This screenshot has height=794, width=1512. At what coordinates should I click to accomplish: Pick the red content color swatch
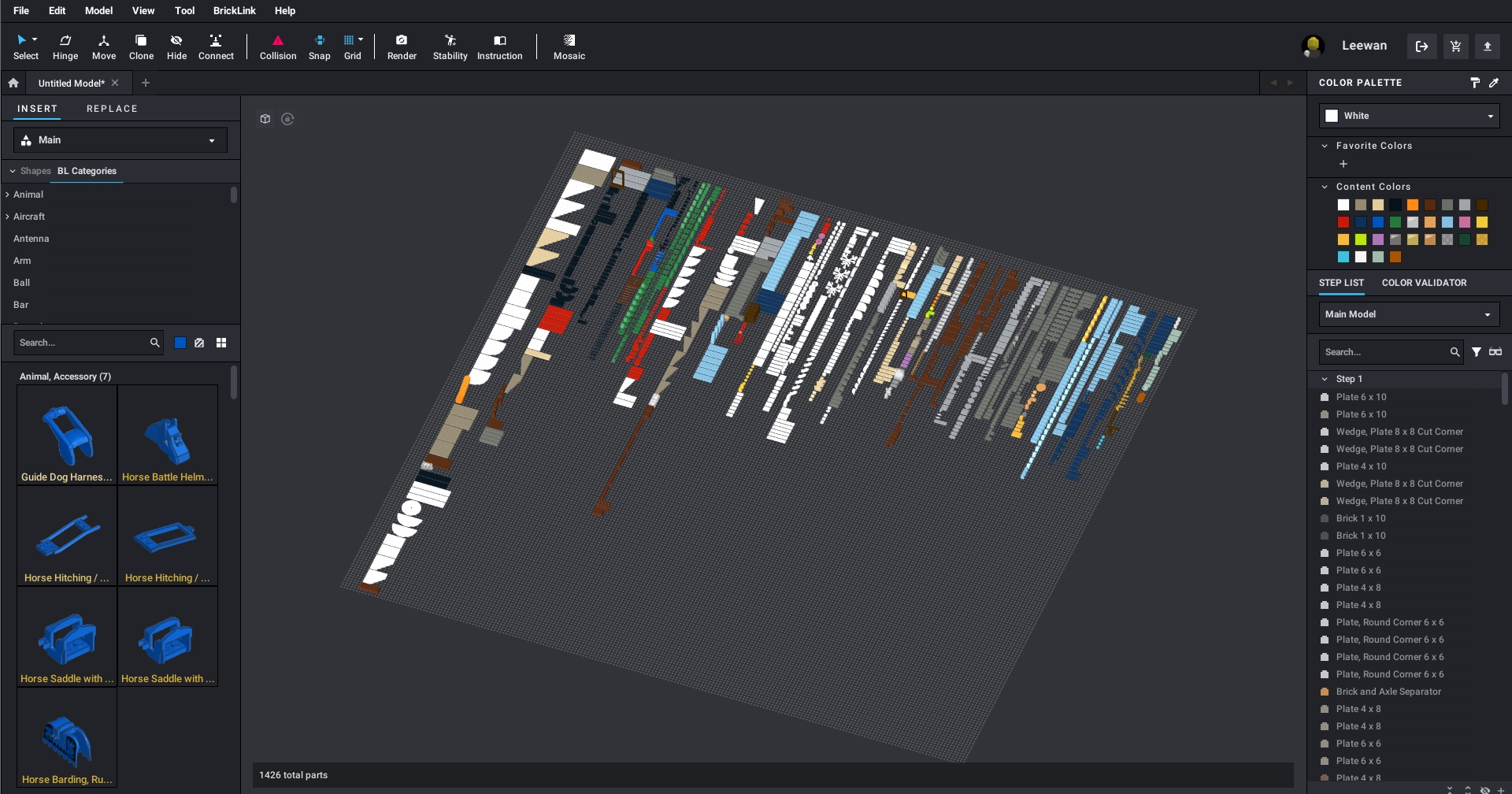coord(1343,222)
